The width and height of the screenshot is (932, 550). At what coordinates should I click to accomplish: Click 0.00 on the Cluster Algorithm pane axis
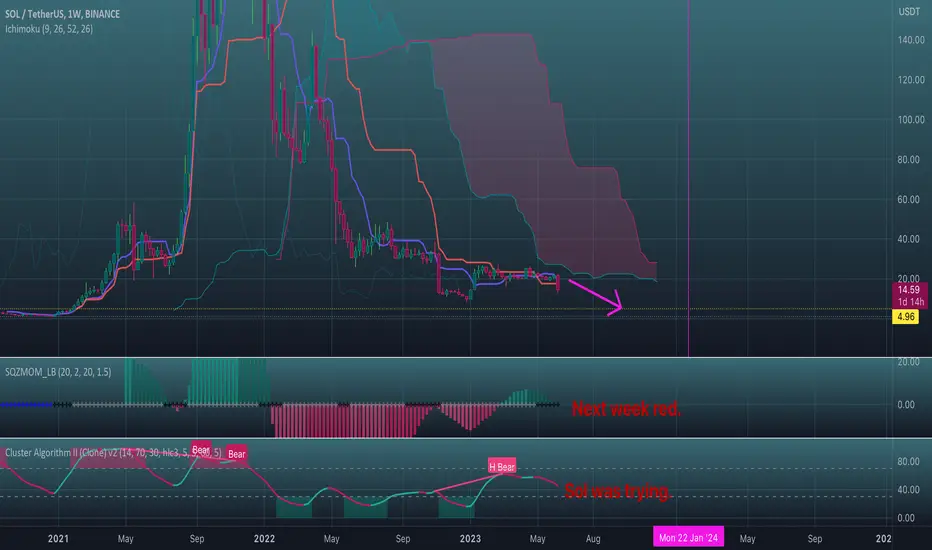(x=906, y=518)
